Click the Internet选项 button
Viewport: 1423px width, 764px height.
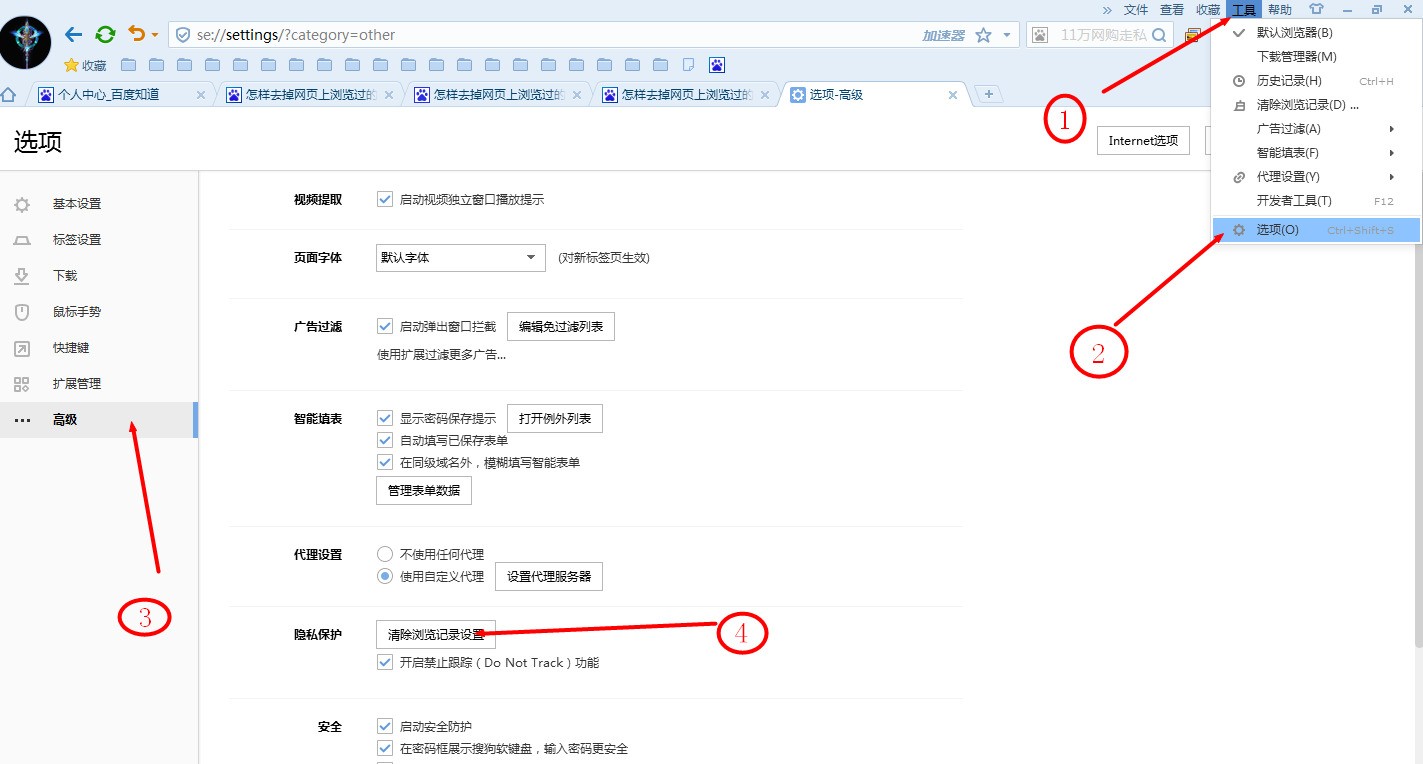point(1142,140)
